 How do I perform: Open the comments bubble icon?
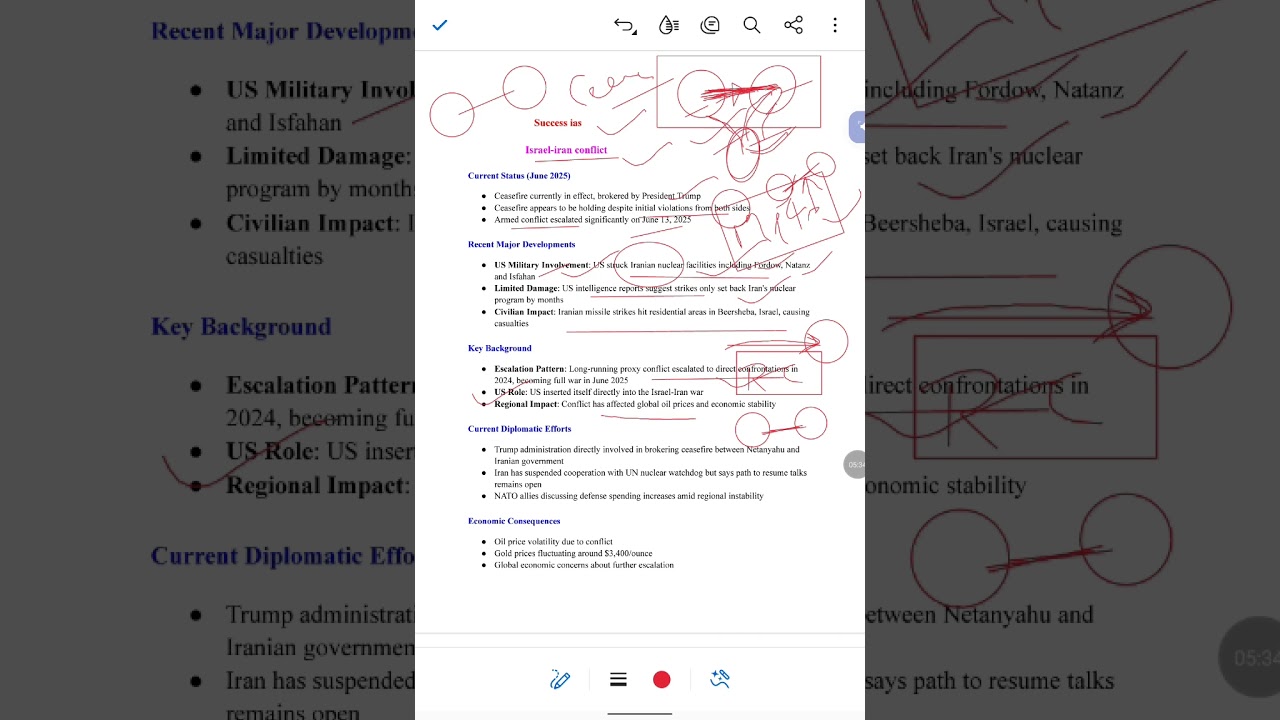pyautogui.click(x=710, y=25)
